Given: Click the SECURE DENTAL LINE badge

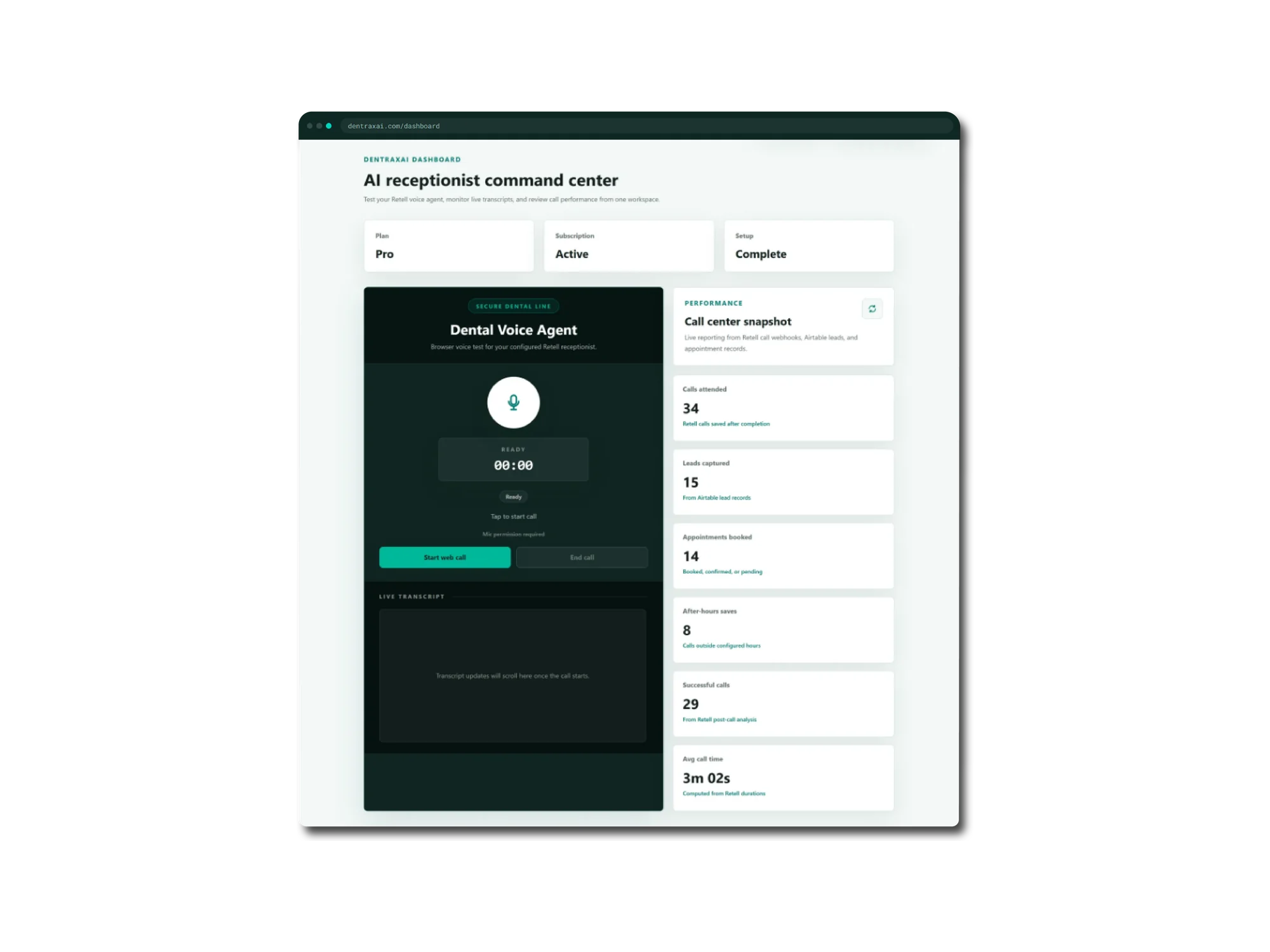Looking at the screenshot, I should point(513,306).
